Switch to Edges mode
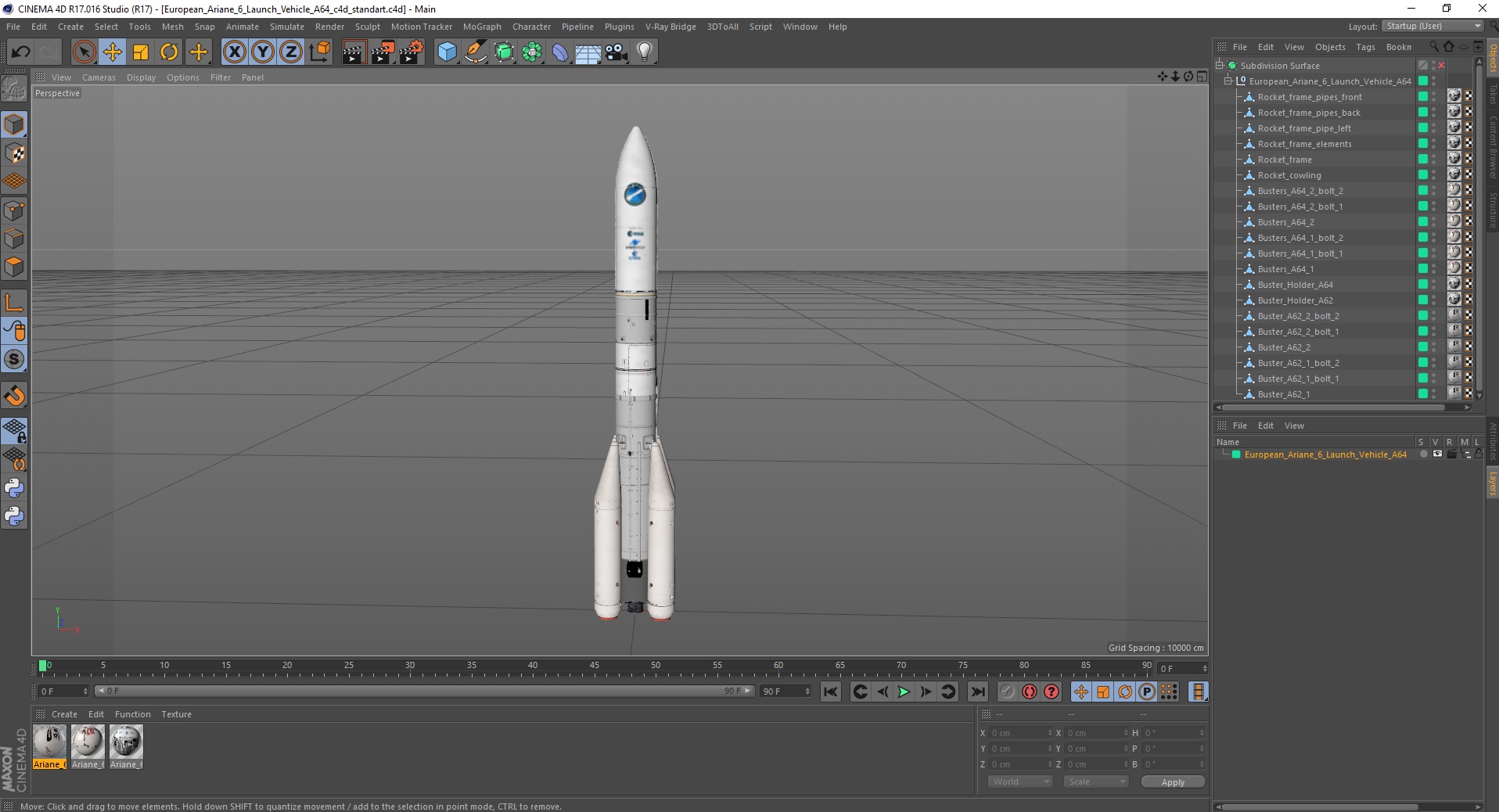 tap(14, 239)
